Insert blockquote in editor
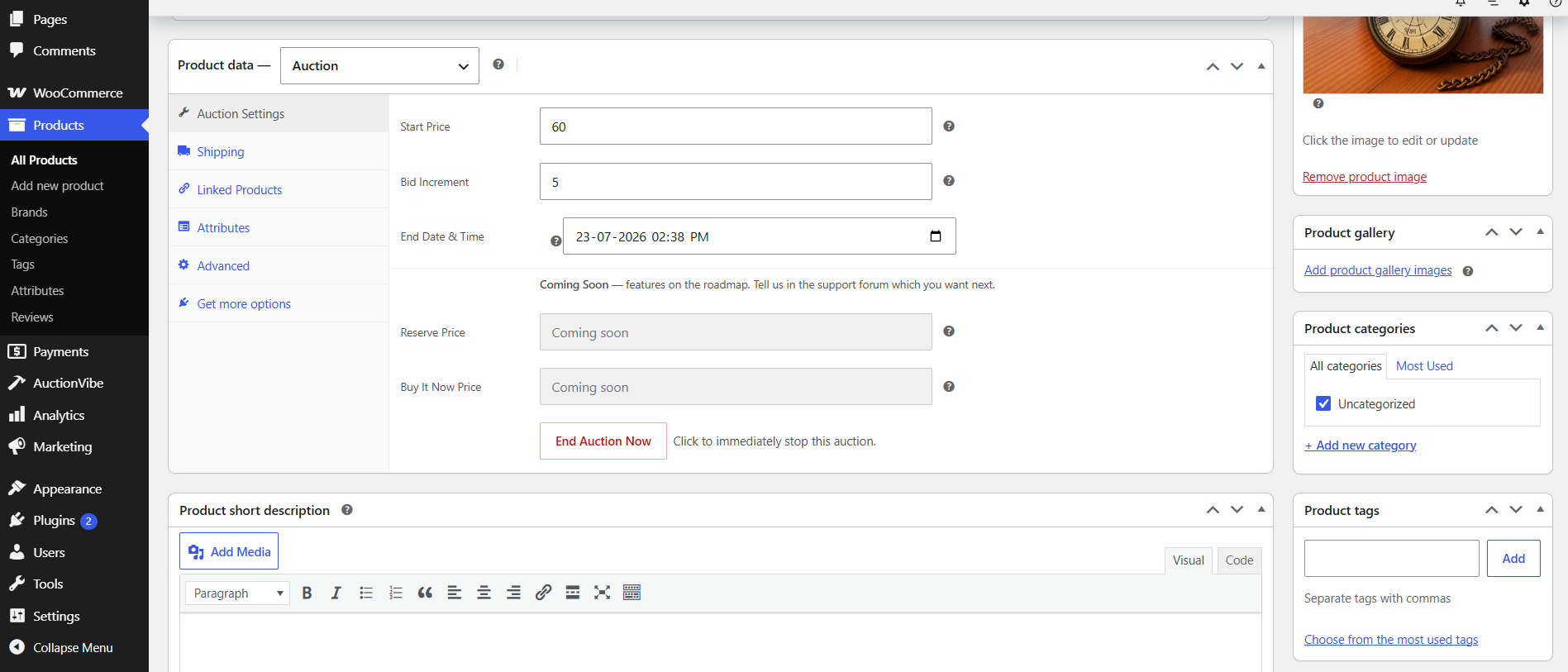 click(425, 593)
